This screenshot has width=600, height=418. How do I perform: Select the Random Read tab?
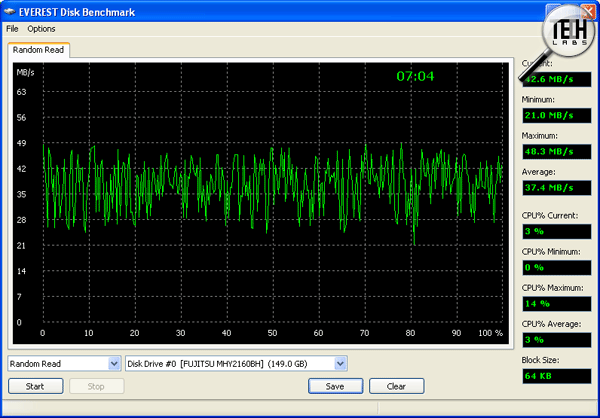(38, 50)
